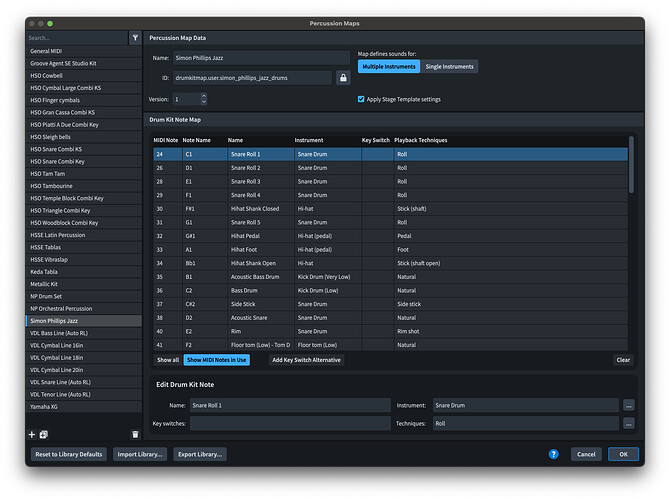669x500 pixels.
Task: Open Export Library dialog
Action: (200, 454)
